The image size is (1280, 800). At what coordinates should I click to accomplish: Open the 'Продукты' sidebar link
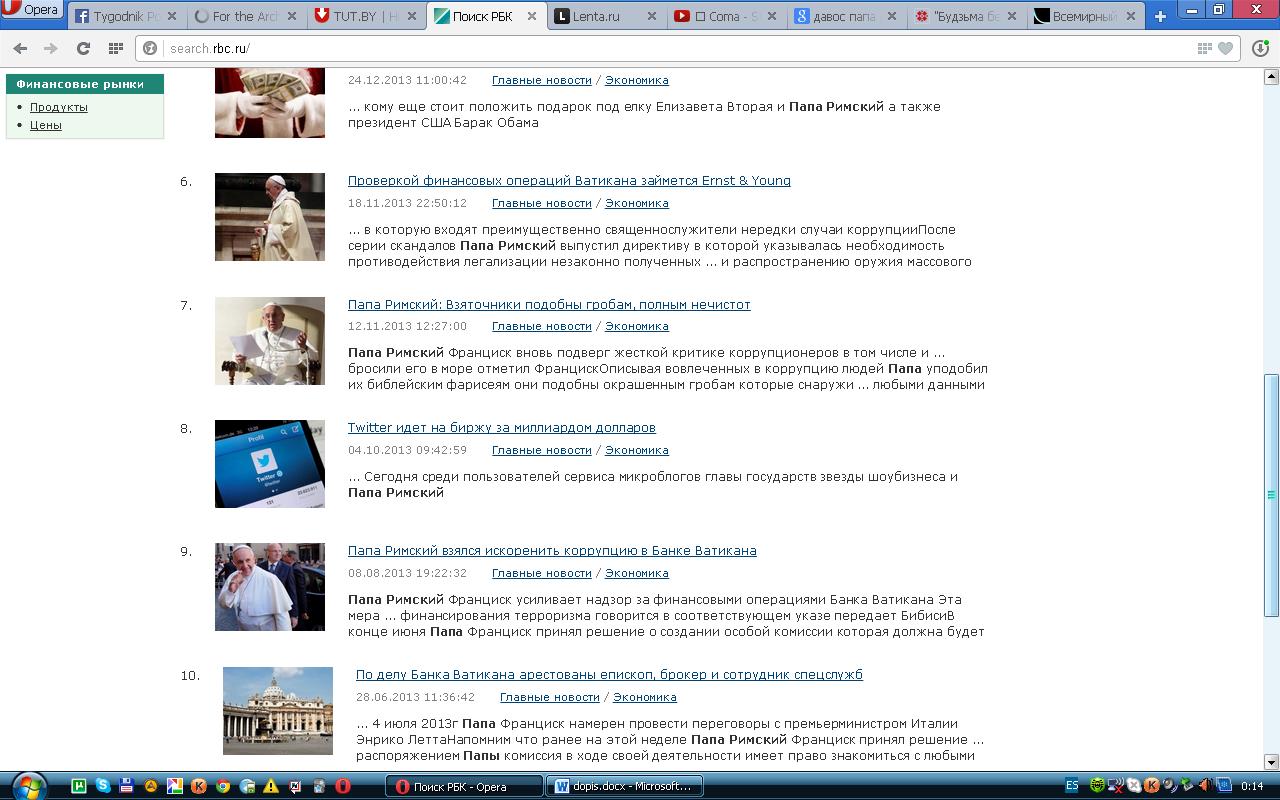pyautogui.click(x=59, y=107)
